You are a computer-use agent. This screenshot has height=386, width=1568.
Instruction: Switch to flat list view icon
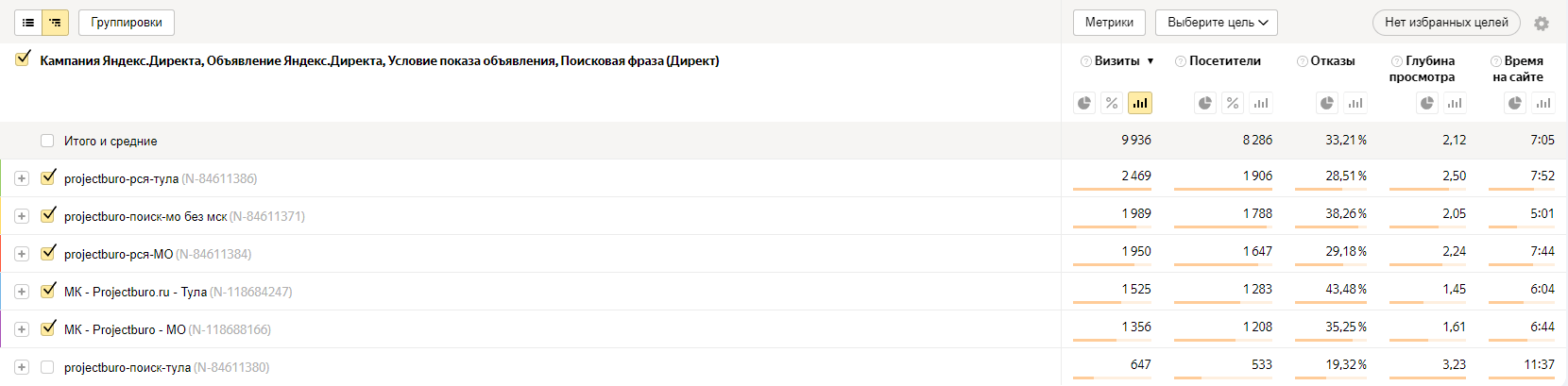28,22
